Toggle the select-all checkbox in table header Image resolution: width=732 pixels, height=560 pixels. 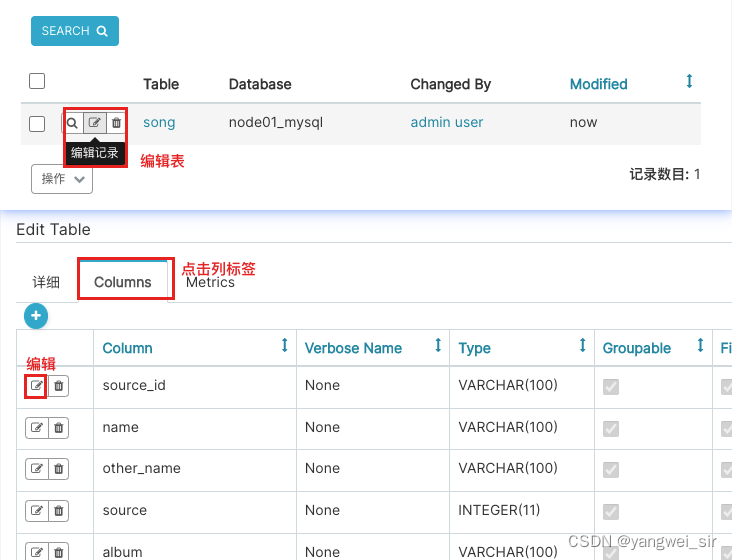(37, 81)
